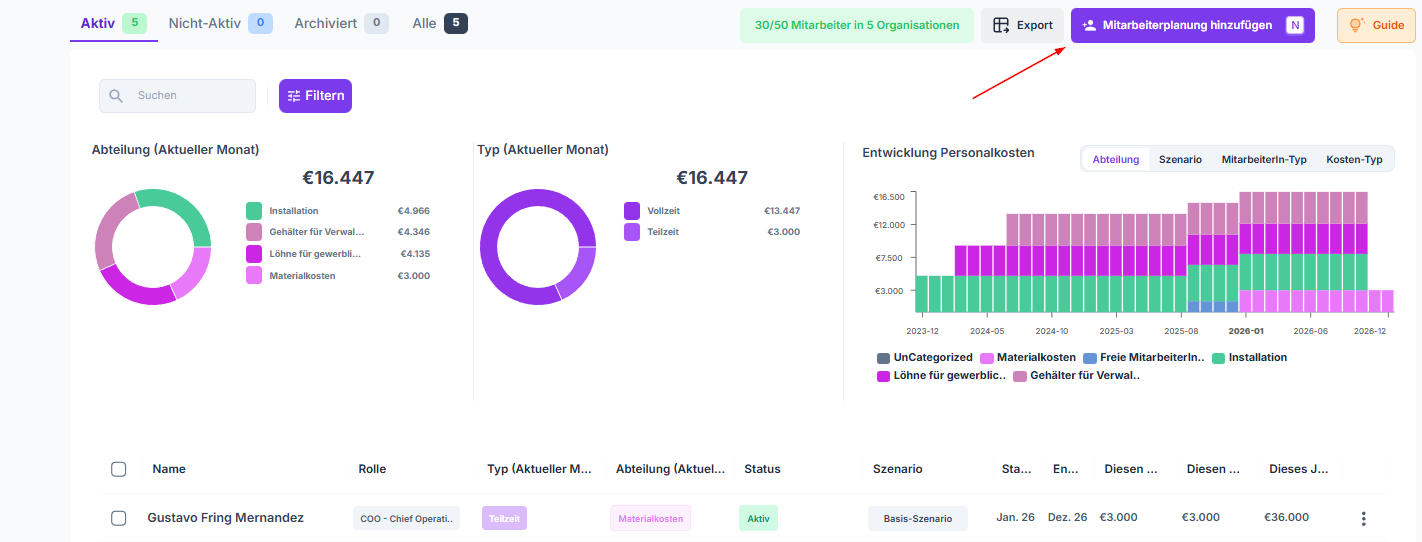Open the Basis-Szenario selector
Screen dimensions: 1422x542
coord(917,518)
